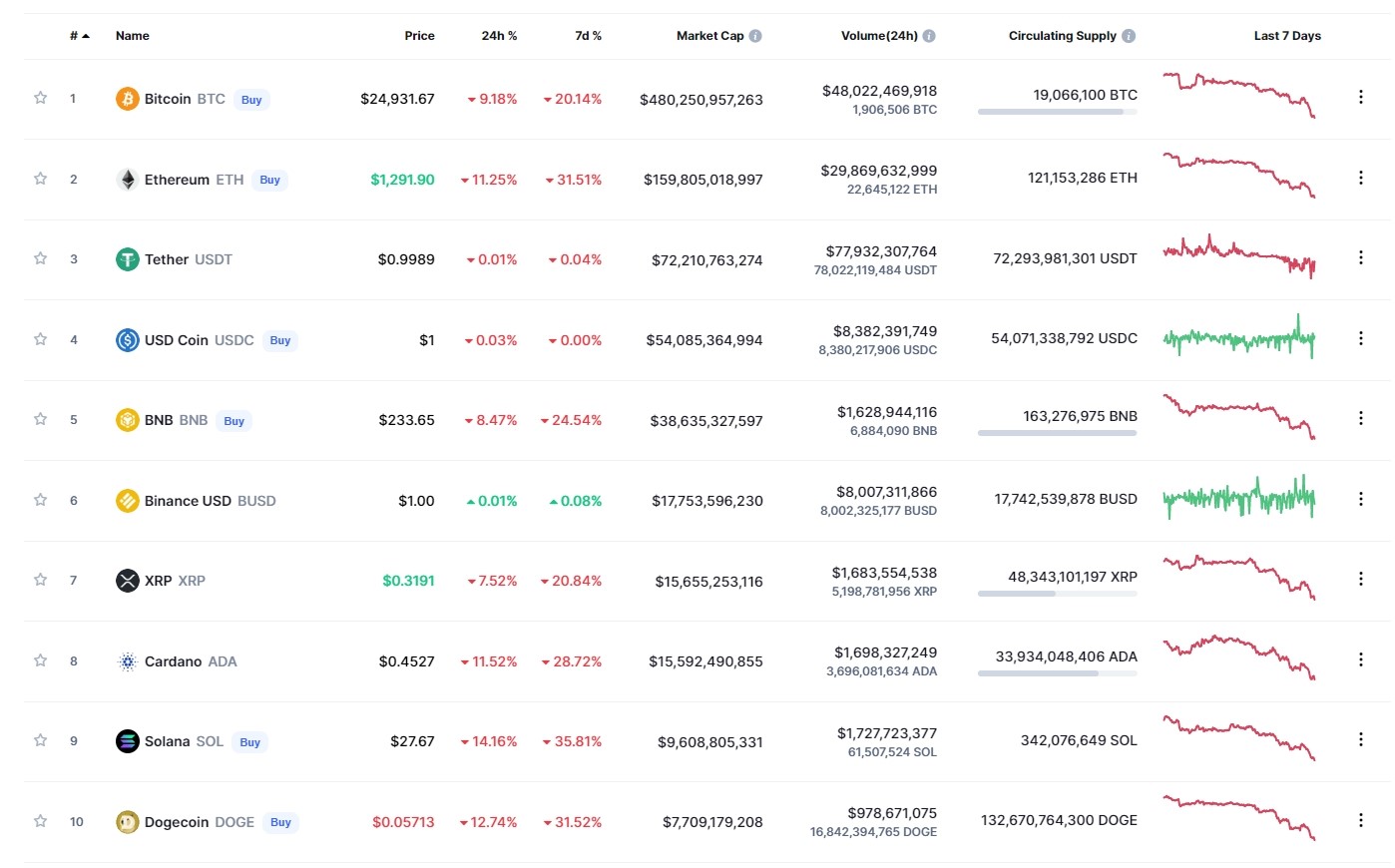
Task: Open the XRP coin page link
Action: coord(175,581)
